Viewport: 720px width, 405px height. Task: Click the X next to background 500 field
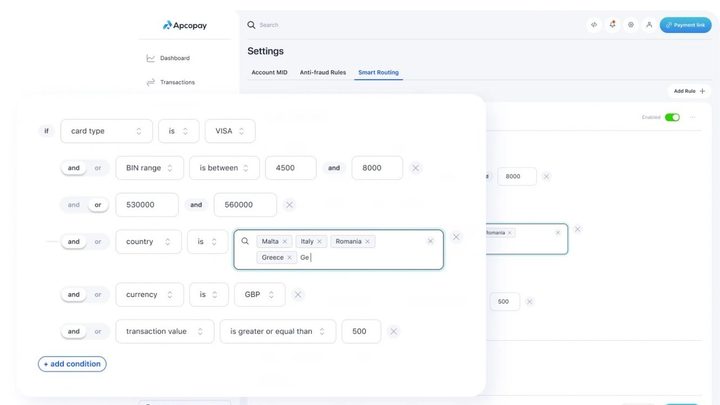(529, 302)
